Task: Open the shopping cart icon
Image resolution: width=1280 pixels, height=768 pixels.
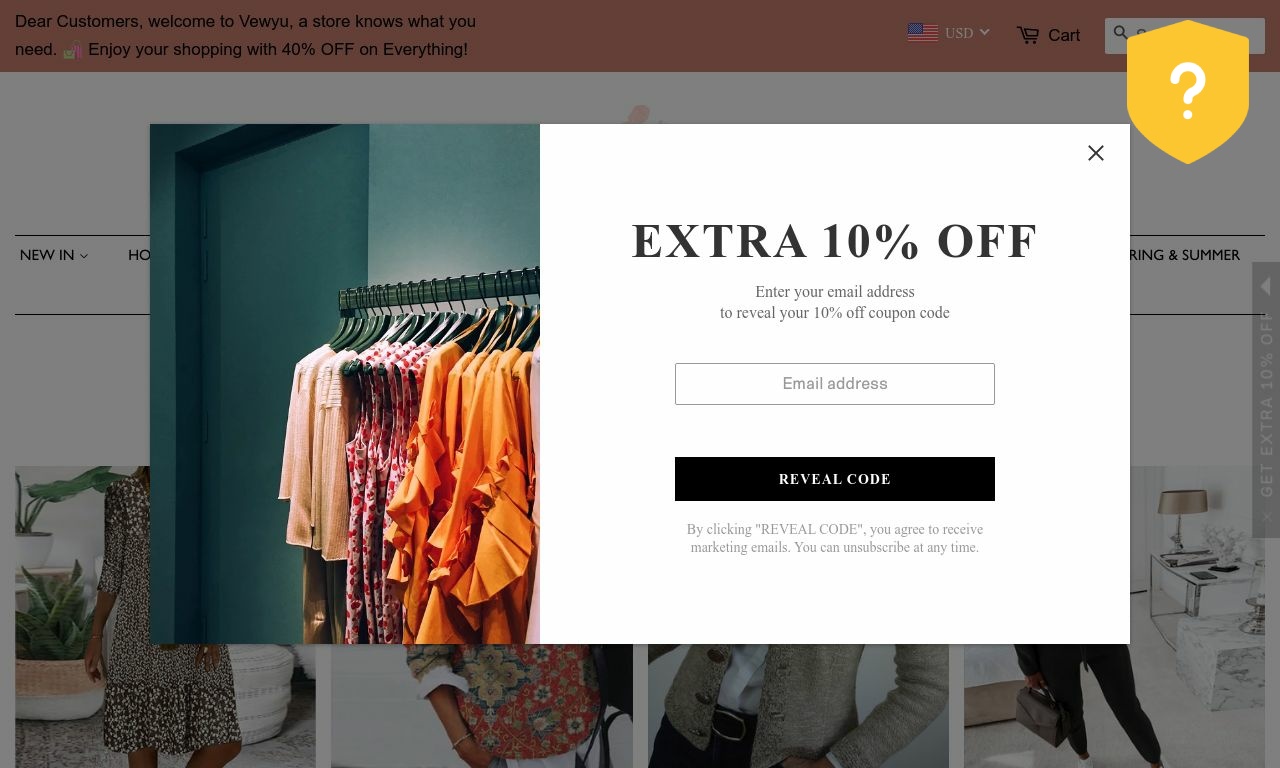Action: coord(1028,35)
